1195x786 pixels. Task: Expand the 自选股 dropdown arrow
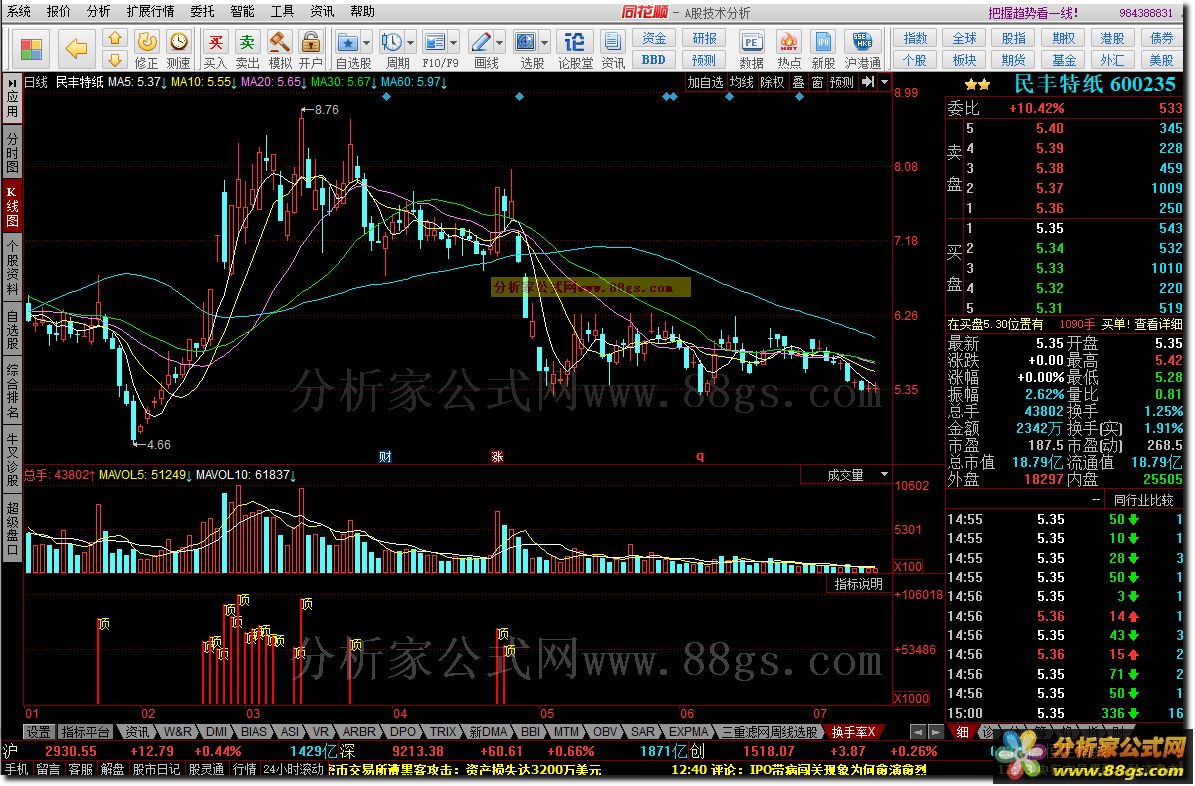[x=367, y=43]
